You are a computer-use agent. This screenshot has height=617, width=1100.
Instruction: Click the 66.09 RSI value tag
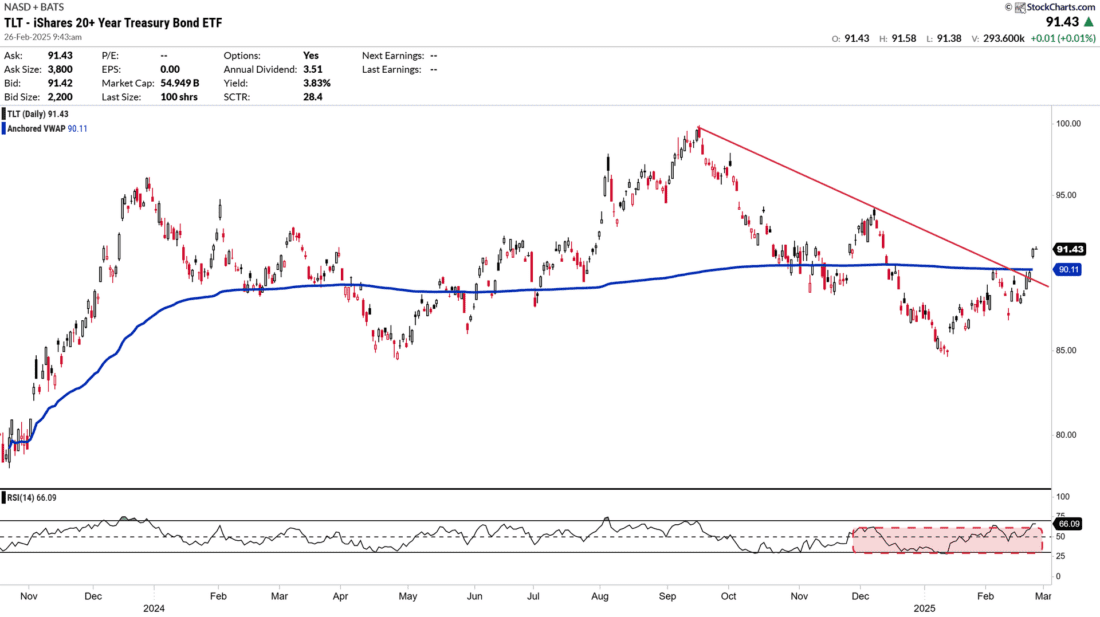(x=1071, y=523)
